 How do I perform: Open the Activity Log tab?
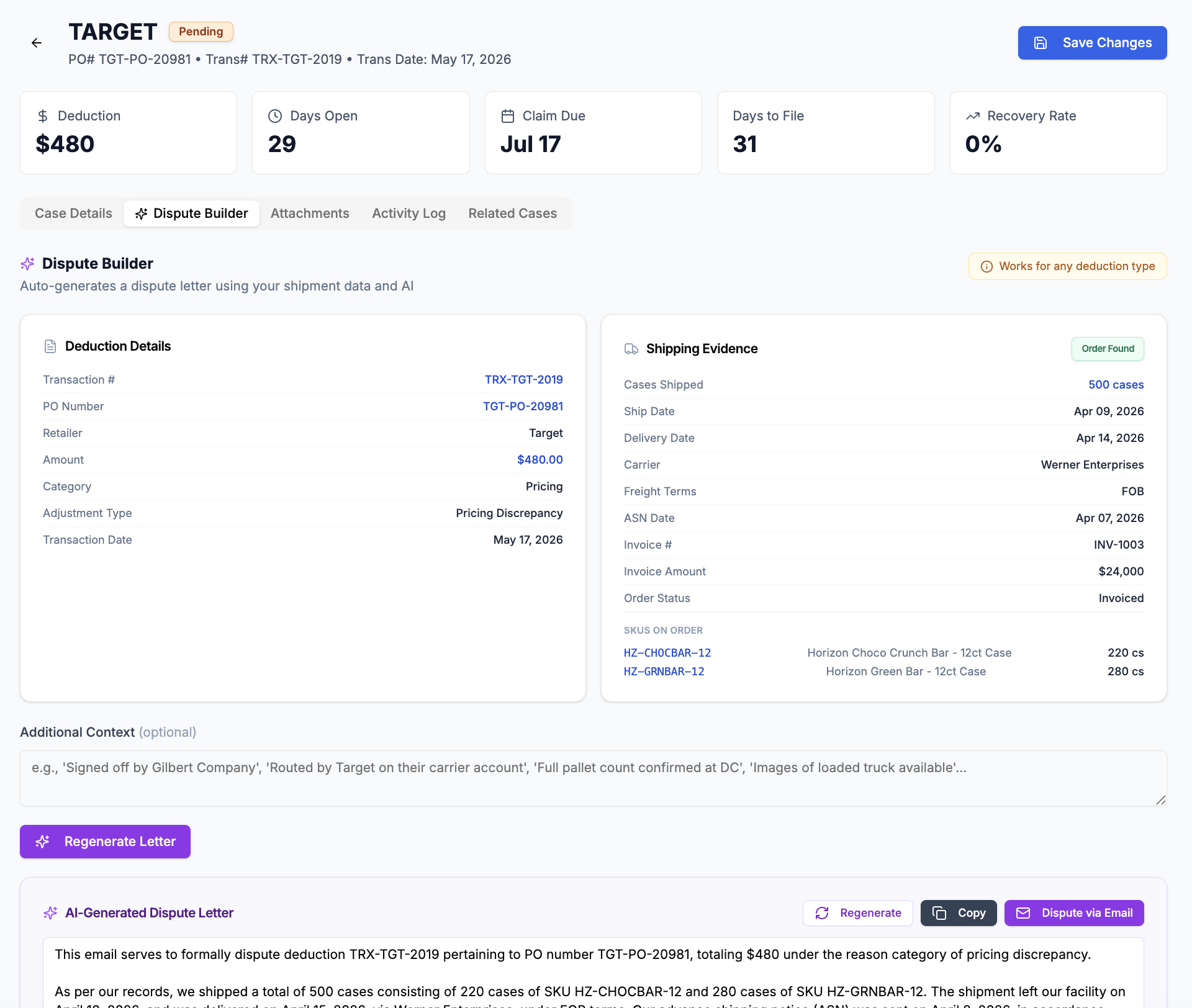click(x=409, y=214)
